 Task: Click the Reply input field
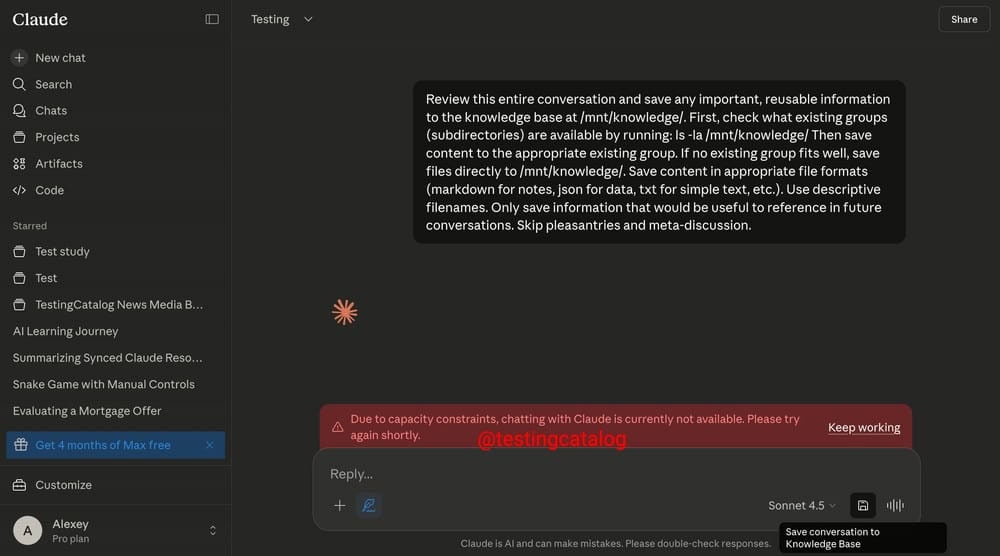click(x=600, y=474)
